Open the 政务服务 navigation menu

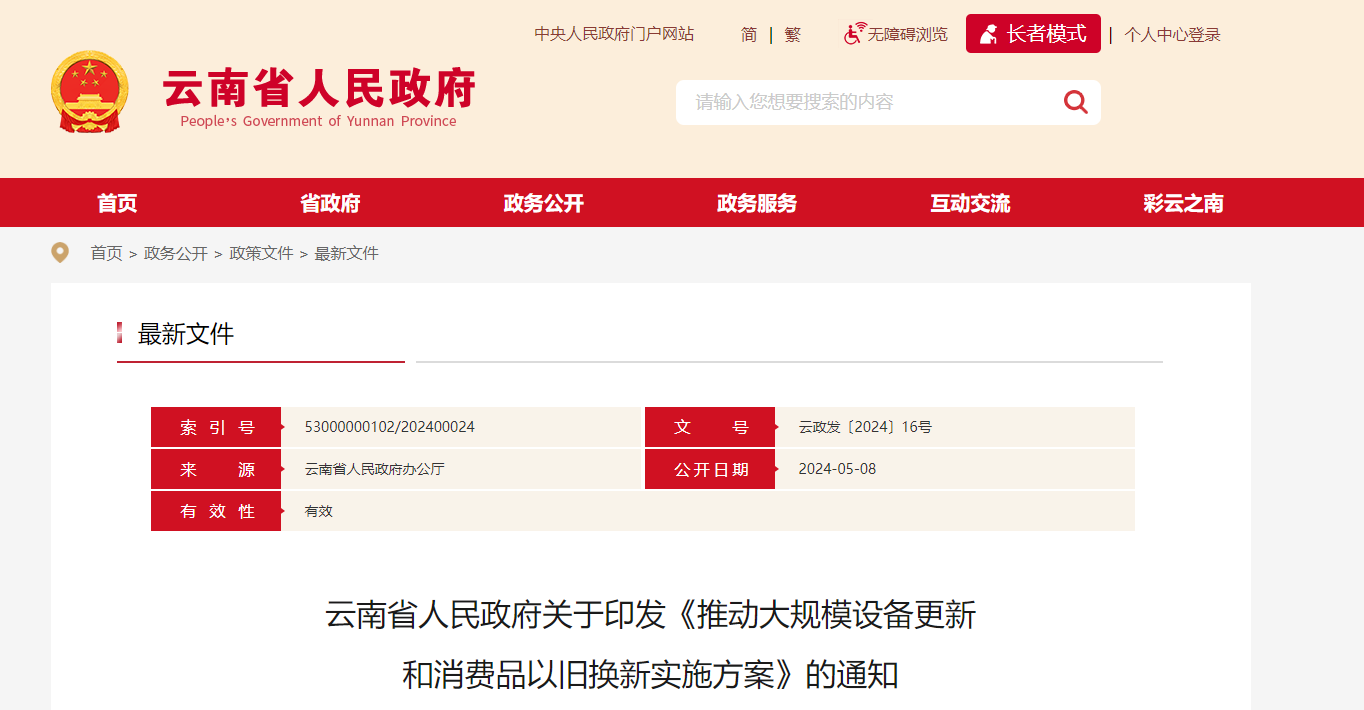(x=756, y=204)
